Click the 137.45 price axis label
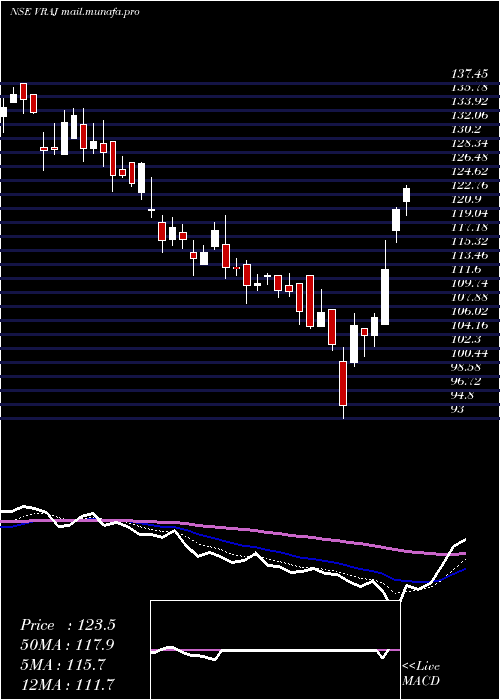 (469, 74)
